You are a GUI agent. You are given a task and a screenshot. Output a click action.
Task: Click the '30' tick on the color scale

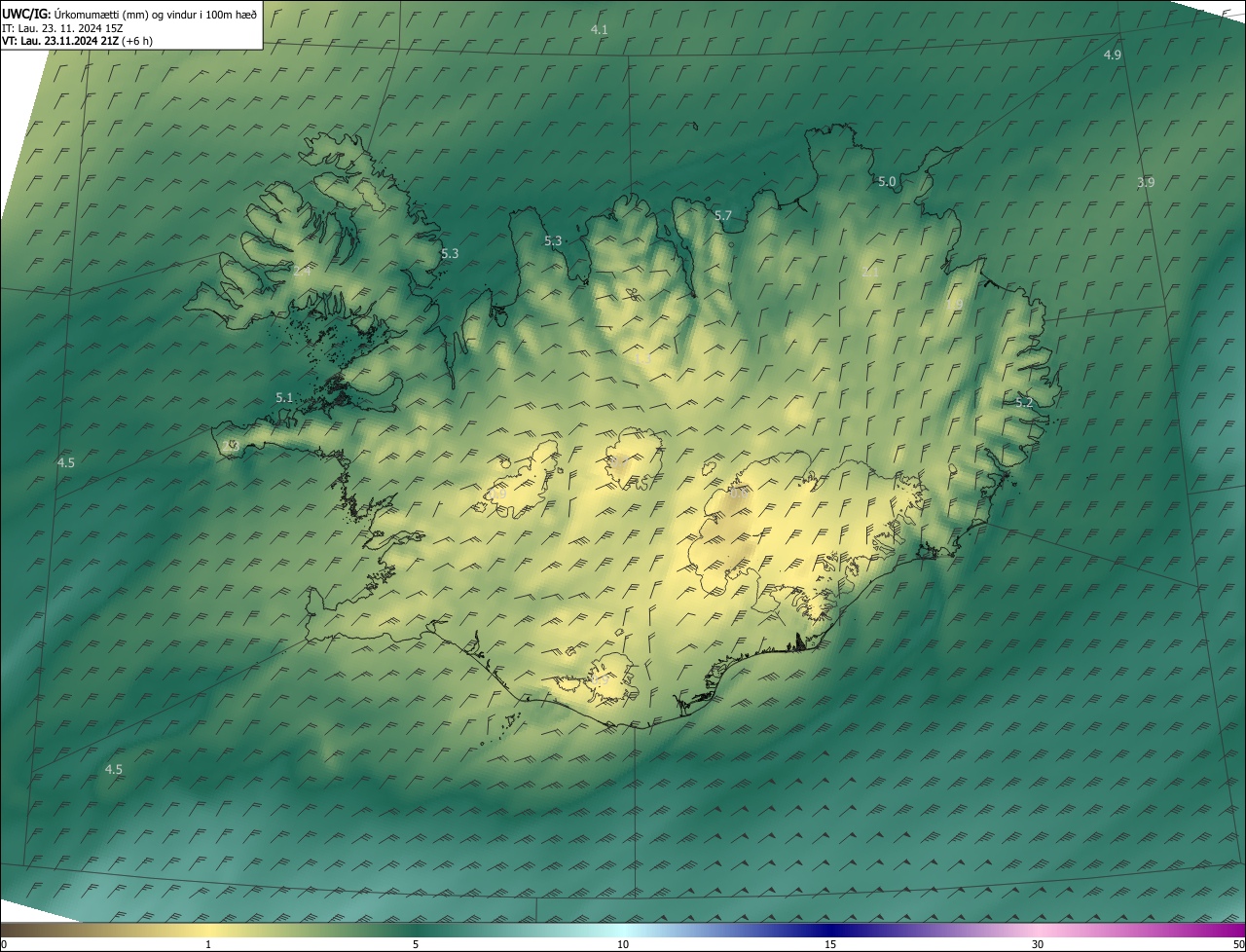(1038, 945)
